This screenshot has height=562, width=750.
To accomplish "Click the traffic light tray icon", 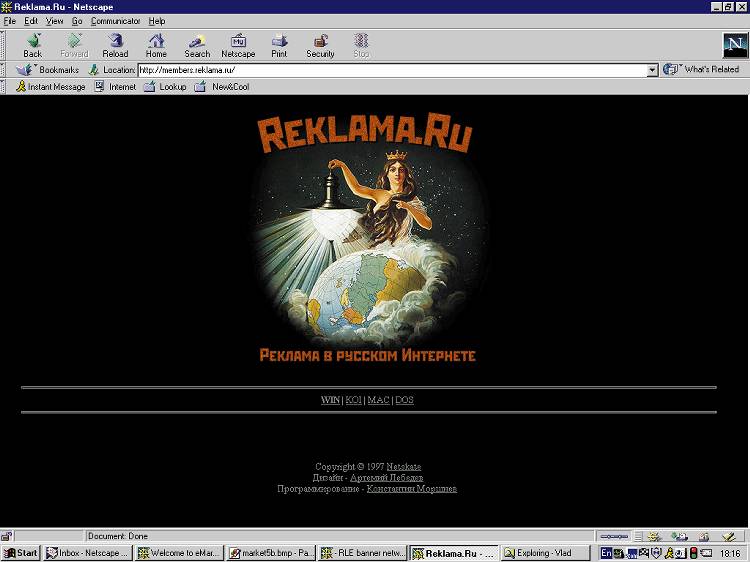I will pyautogui.click(x=694, y=553).
